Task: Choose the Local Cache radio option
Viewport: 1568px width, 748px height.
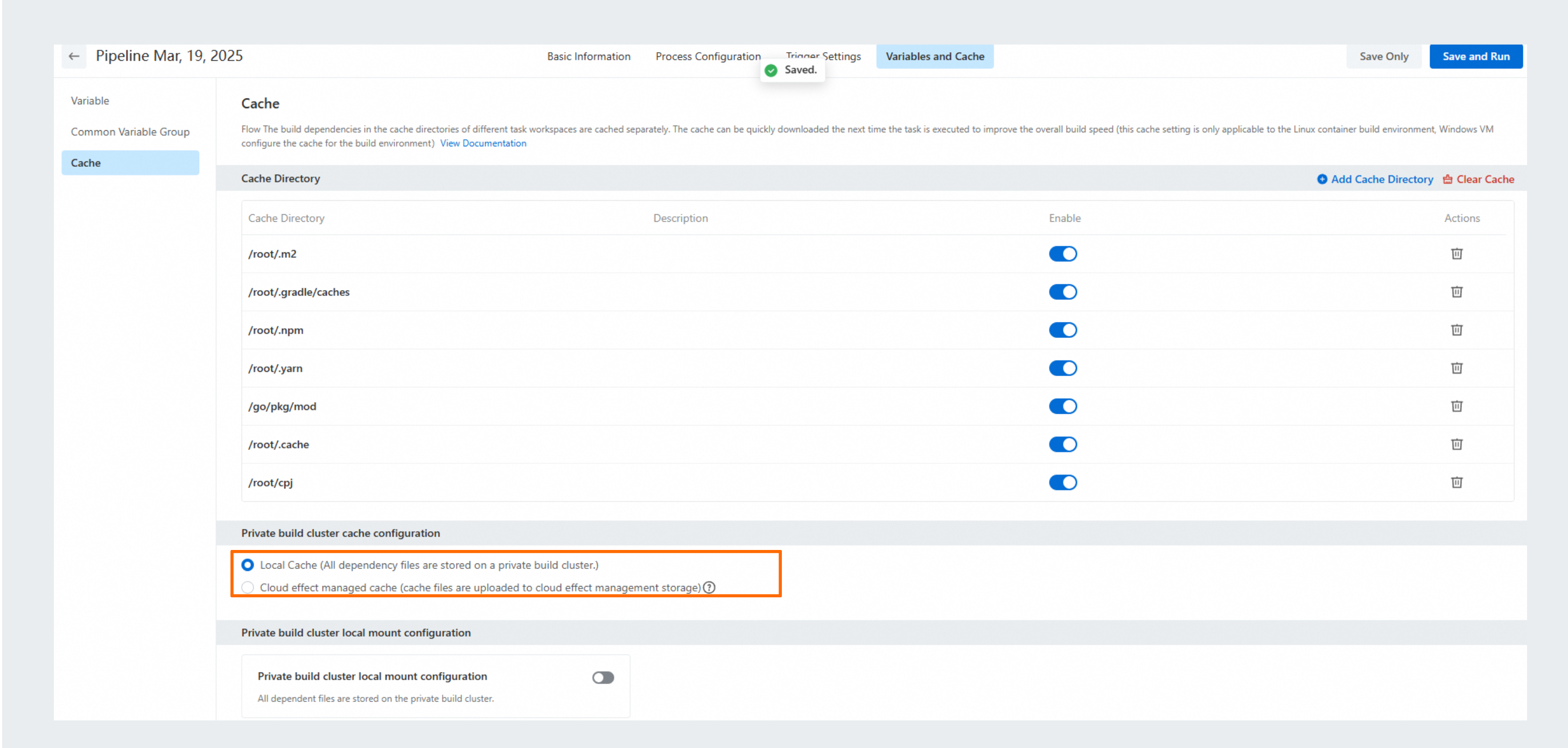Action: [x=247, y=565]
